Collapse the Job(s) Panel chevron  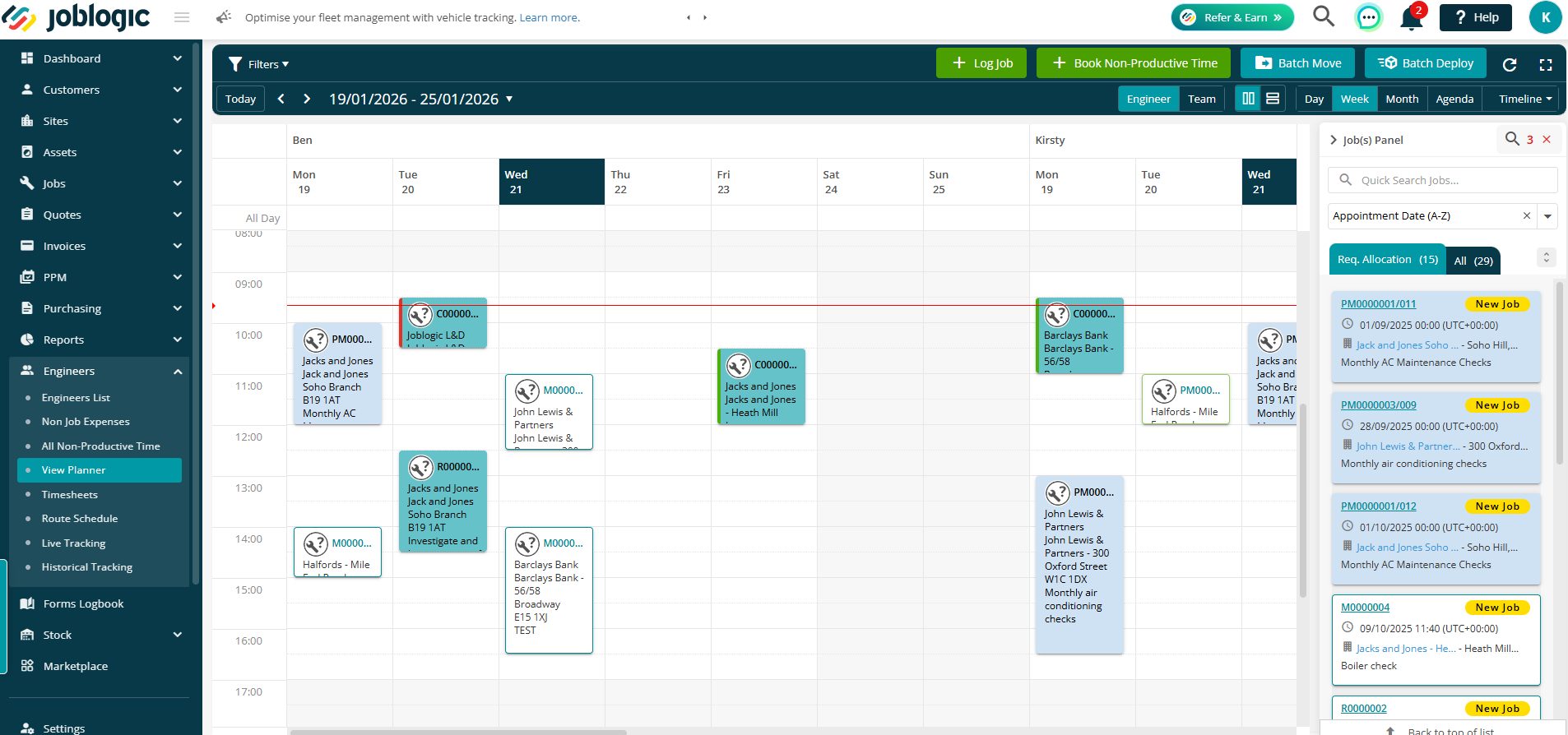pos(1334,140)
